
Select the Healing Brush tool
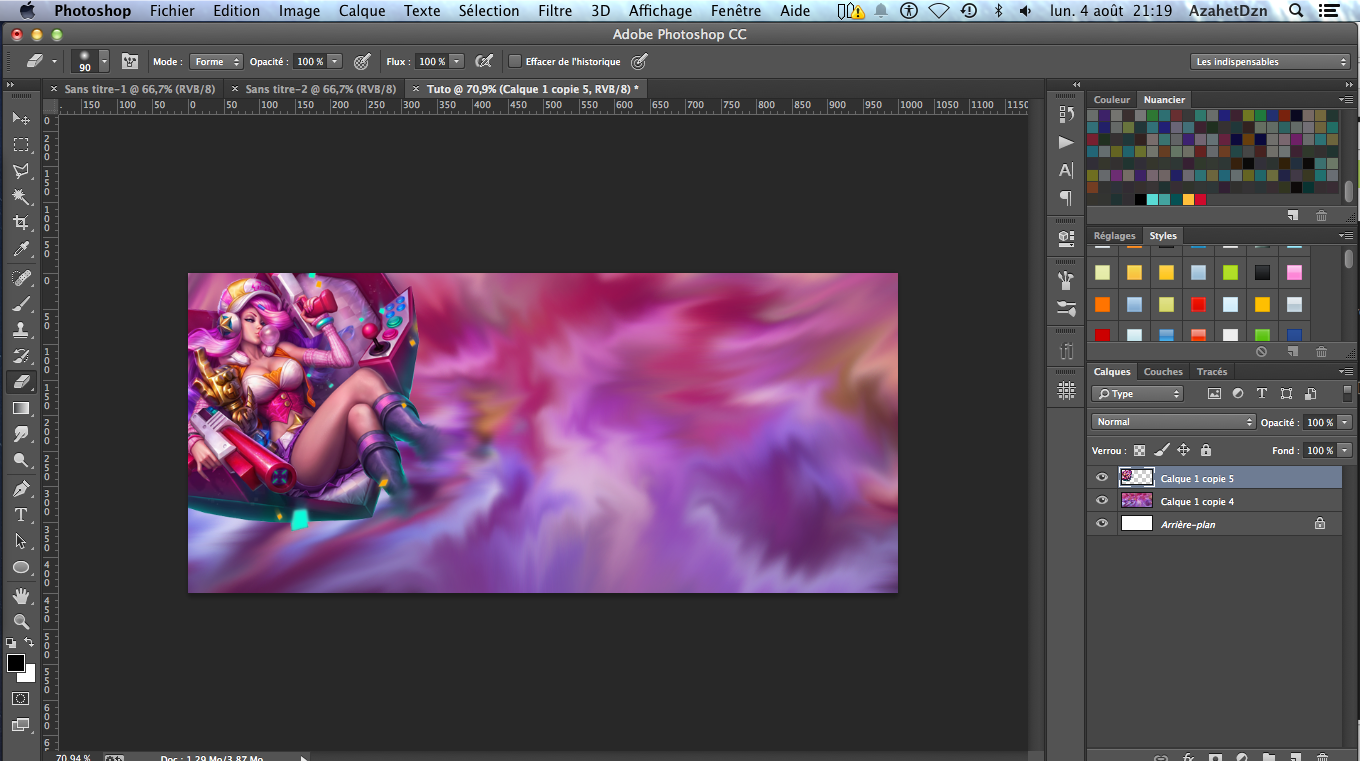point(20,277)
